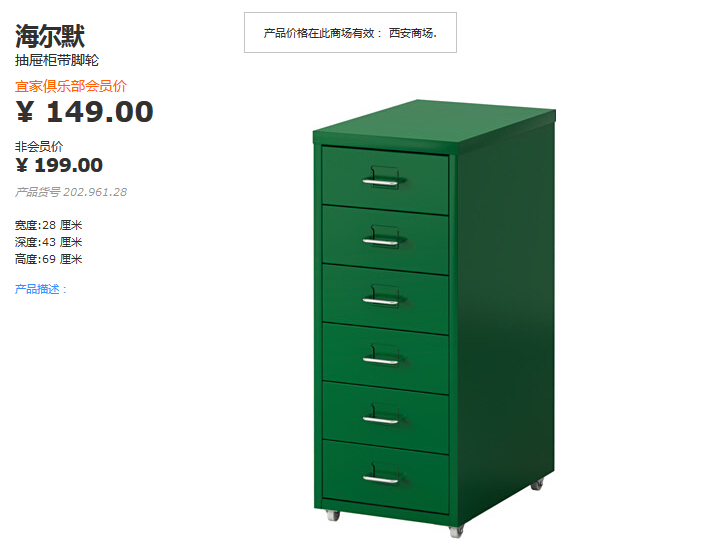Image resolution: width=701 pixels, height=554 pixels.
Task: Click the 非会员价 label
Action: point(39,146)
